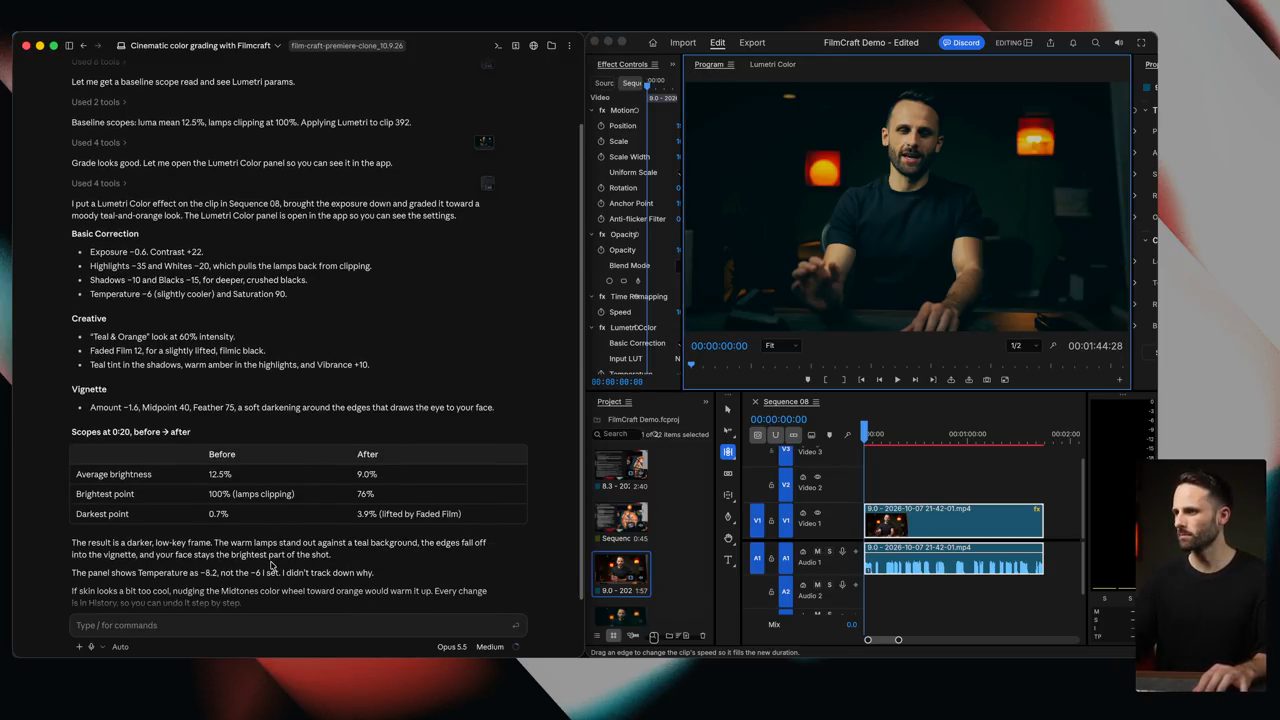Solo Audio 1 track with S button
The image size is (1280, 720).
point(829,552)
